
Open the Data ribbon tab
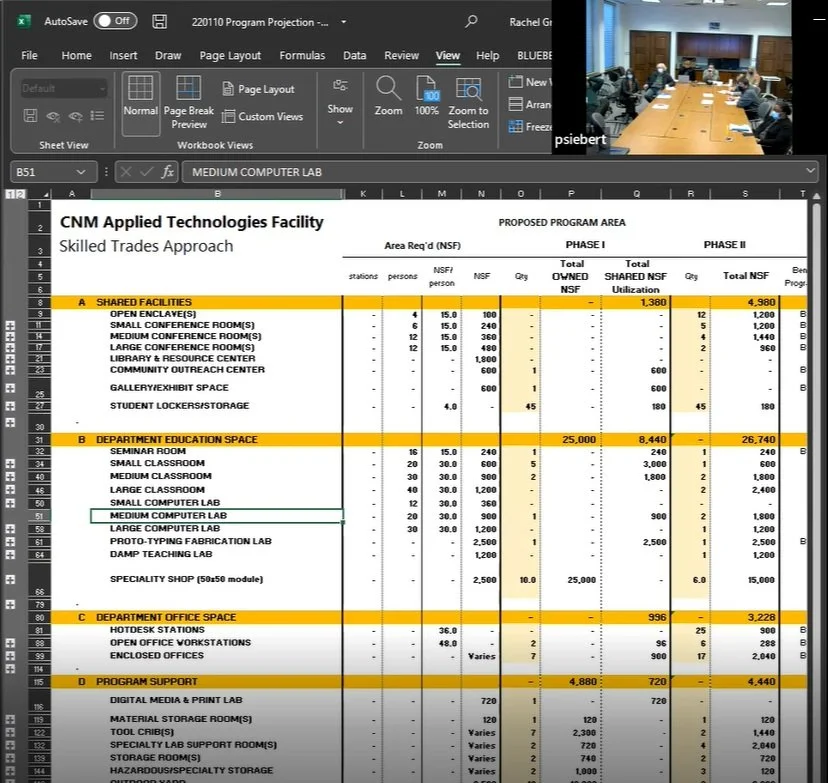coord(354,55)
